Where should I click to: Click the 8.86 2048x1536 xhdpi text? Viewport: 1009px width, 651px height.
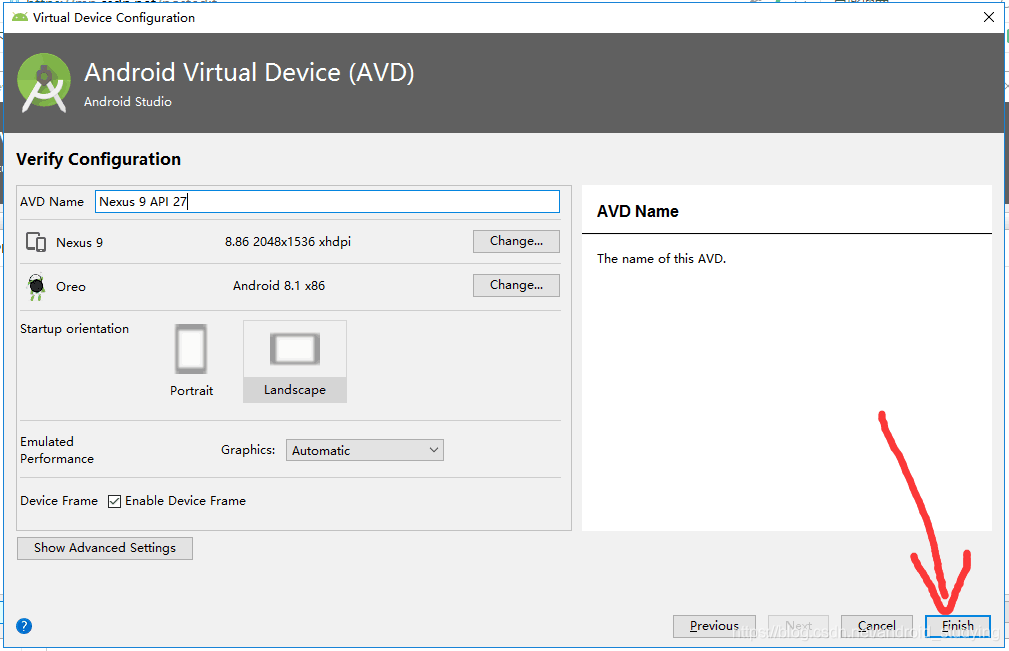(x=288, y=242)
